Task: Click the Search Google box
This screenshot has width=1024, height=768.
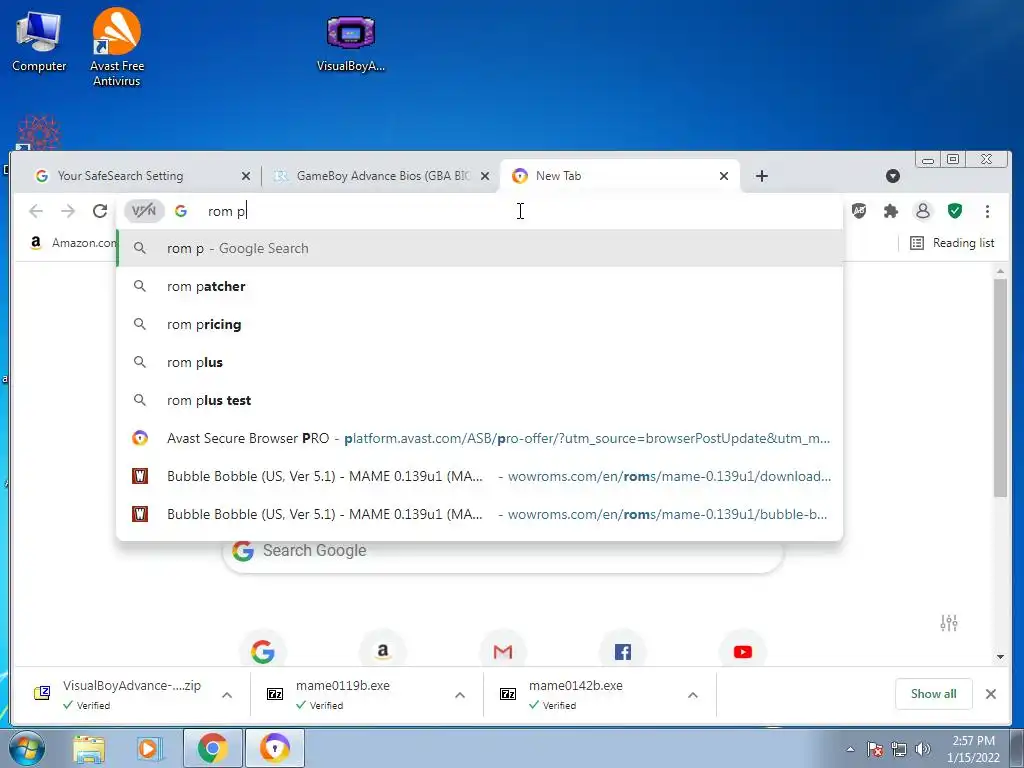Action: 503,556
